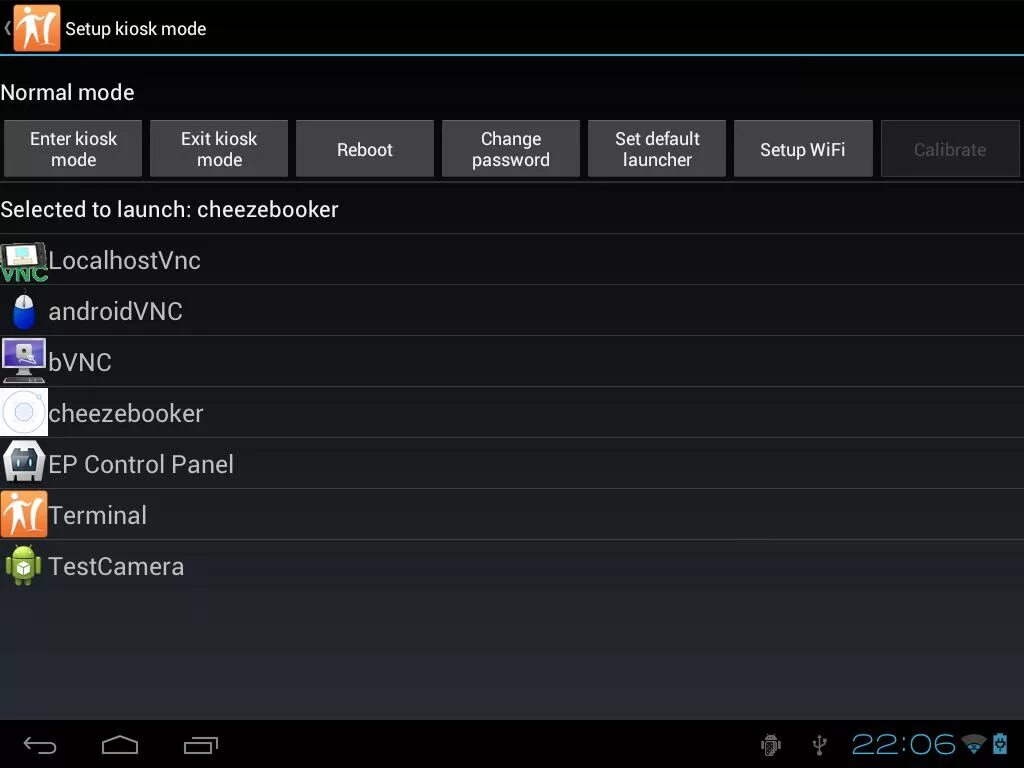Open the Change password button
This screenshot has width=1024, height=768.
(x=511, y=149)
